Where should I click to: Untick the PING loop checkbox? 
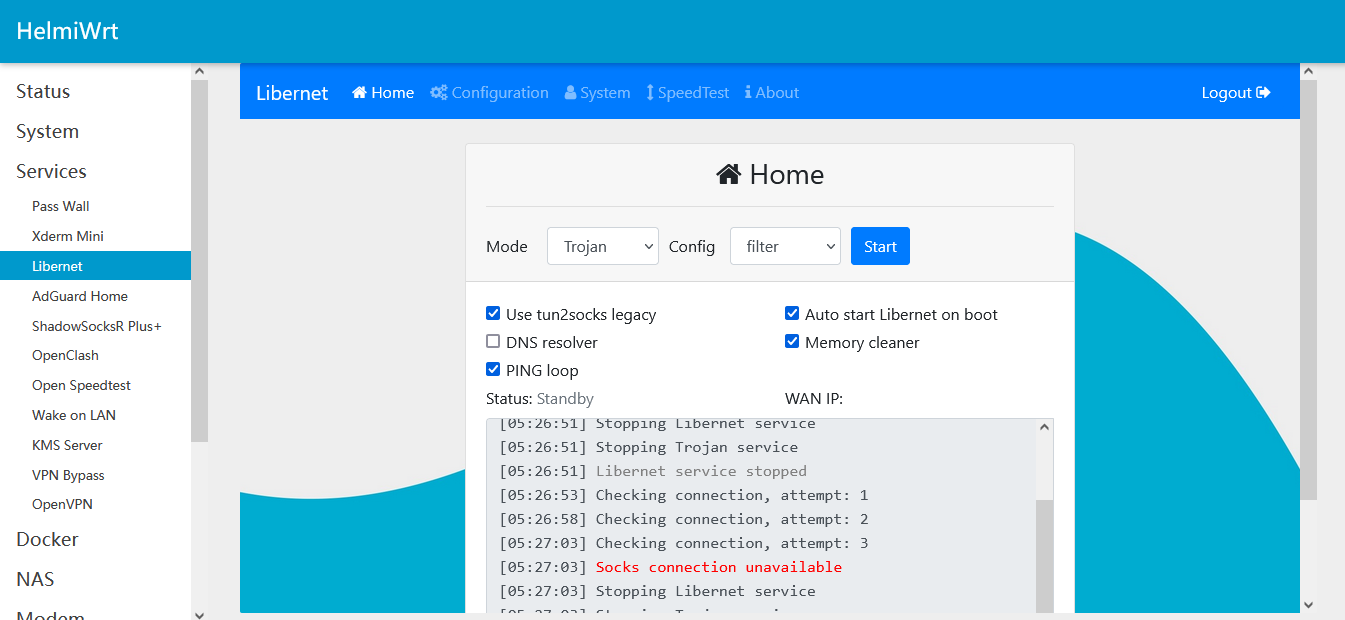tap(493, 370)
